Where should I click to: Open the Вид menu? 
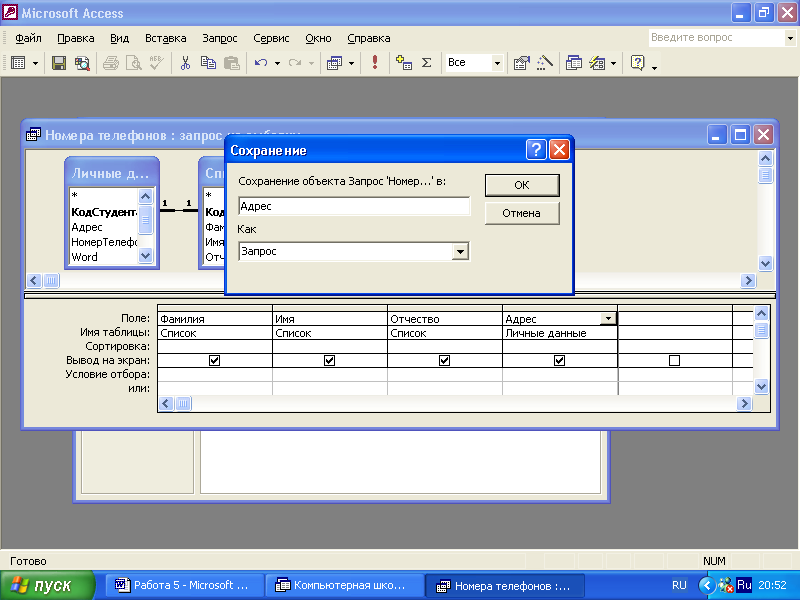coord(119,38)
